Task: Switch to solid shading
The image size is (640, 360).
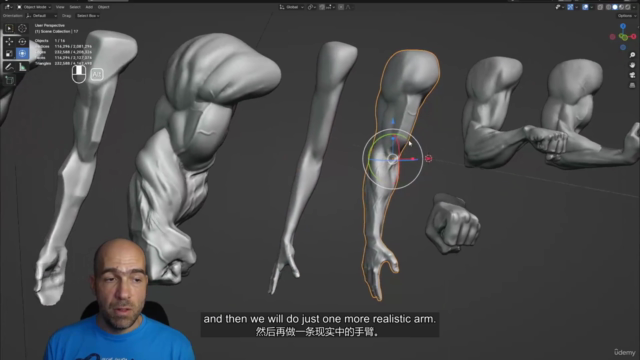Action: pyautogui.click(x=615, y=7)
